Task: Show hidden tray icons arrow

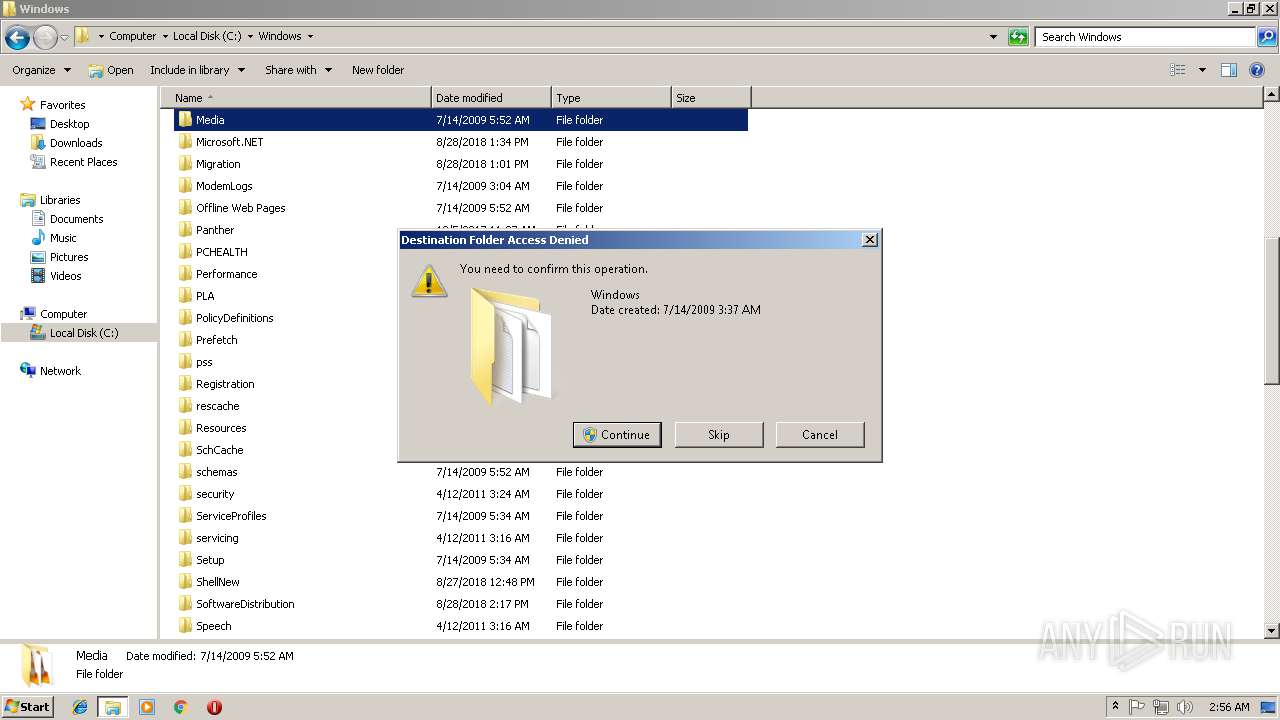Action: pos(1116,707)
